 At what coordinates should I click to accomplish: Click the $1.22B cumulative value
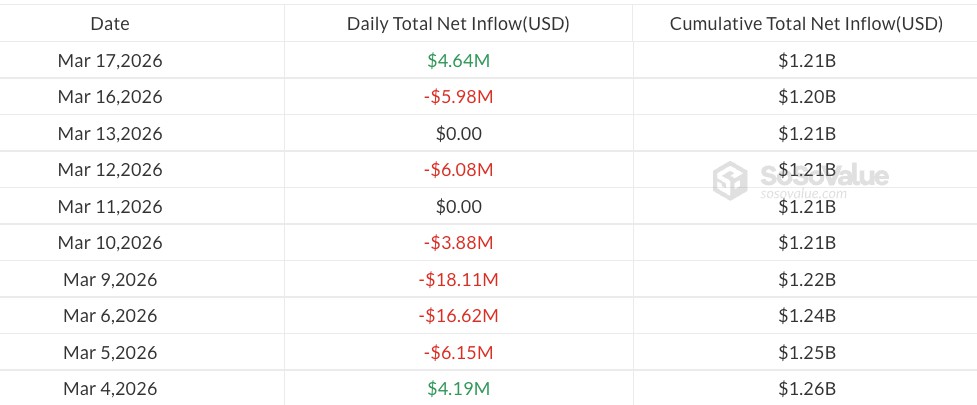point(806,280)
